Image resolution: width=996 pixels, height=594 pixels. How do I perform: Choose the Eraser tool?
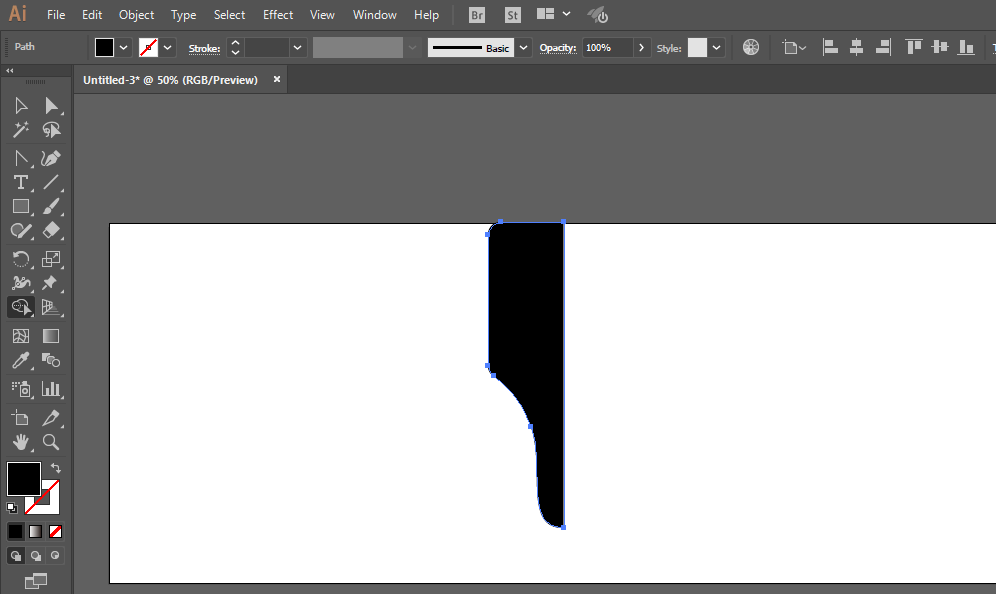coord(51,231)
